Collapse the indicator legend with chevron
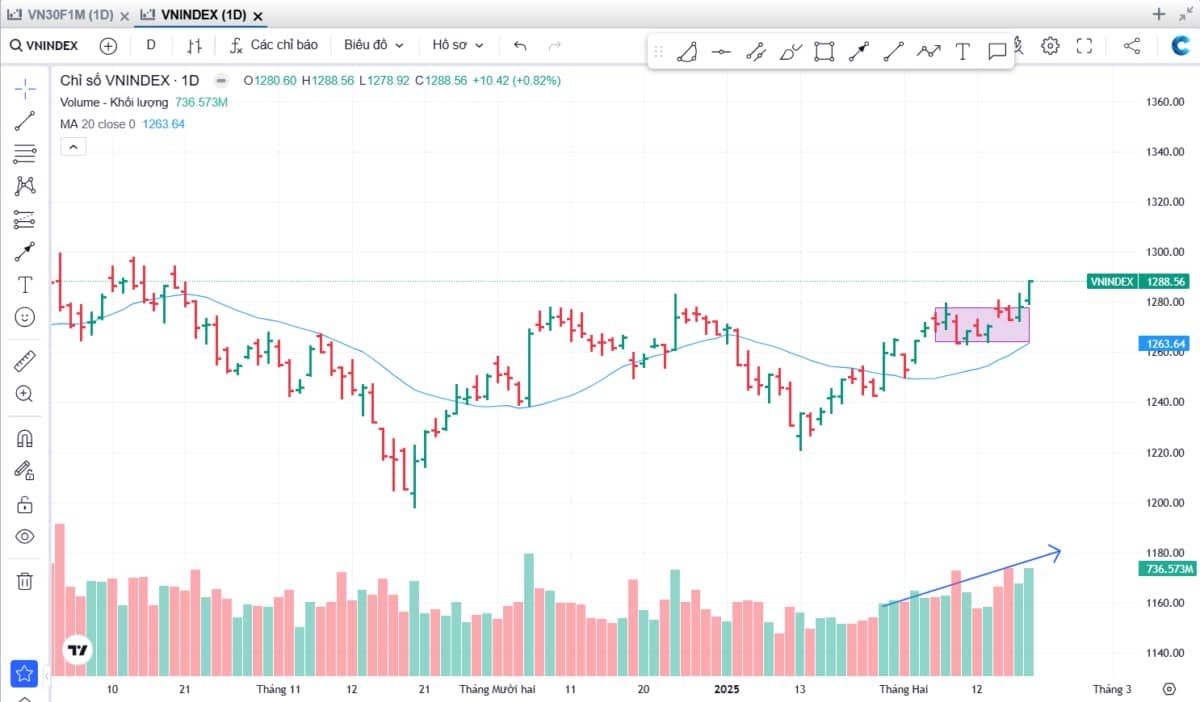This screenshot has height=702, width=1200. coord(74,147)
